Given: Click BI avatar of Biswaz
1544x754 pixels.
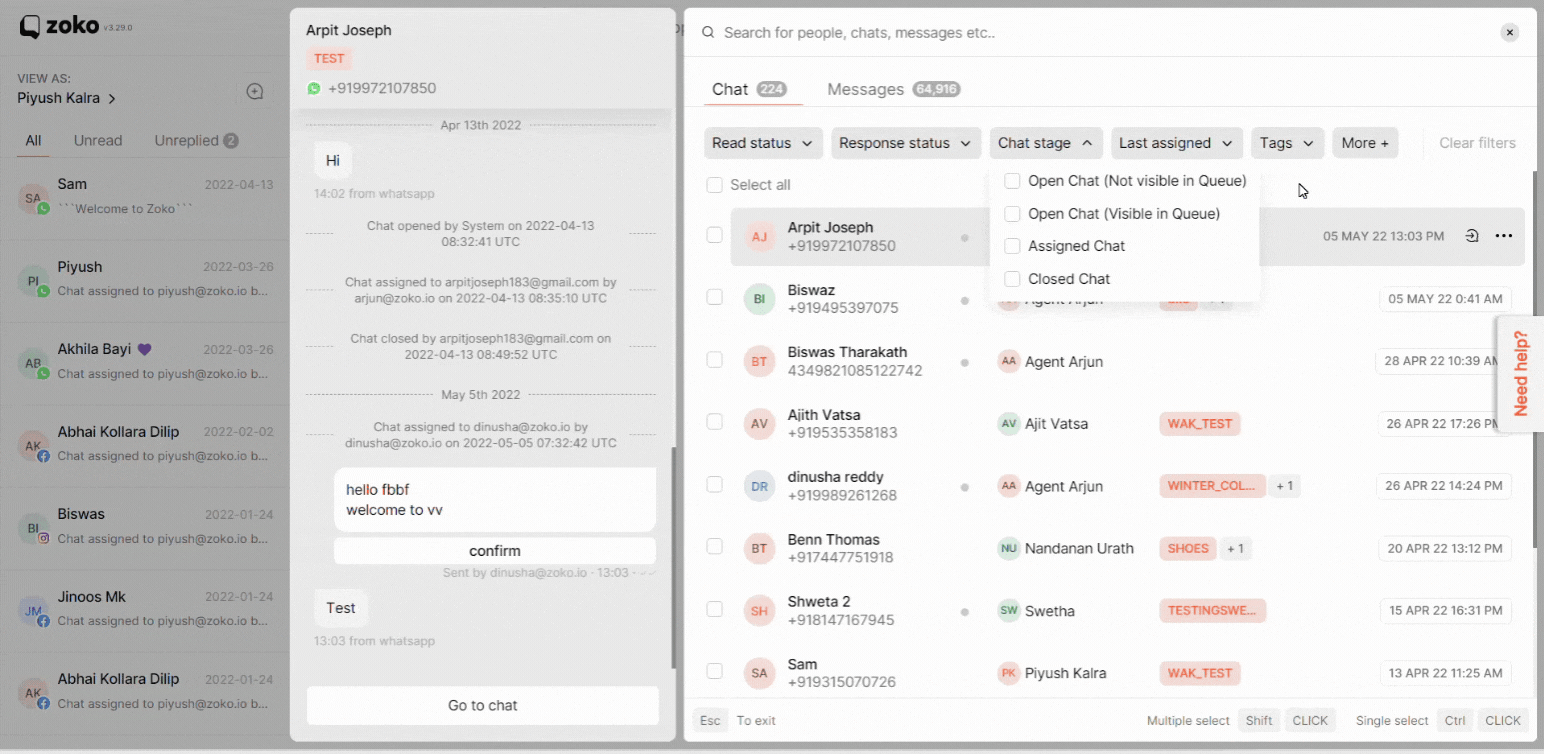Looking at the screenshot, I should click(760, 299).
